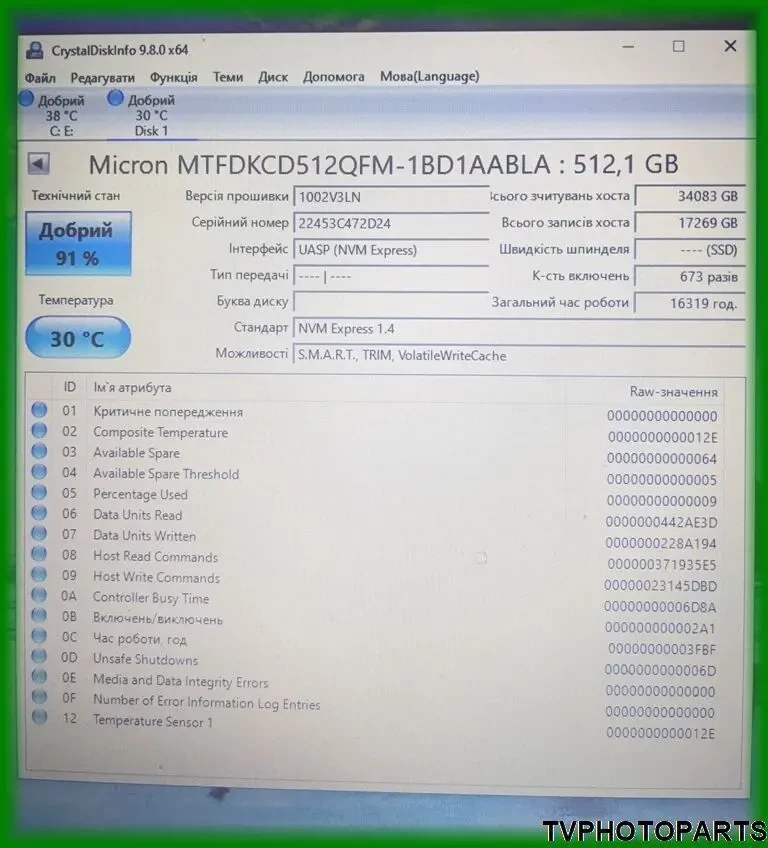Click the NVM Express 1.4 standard field

519,329
